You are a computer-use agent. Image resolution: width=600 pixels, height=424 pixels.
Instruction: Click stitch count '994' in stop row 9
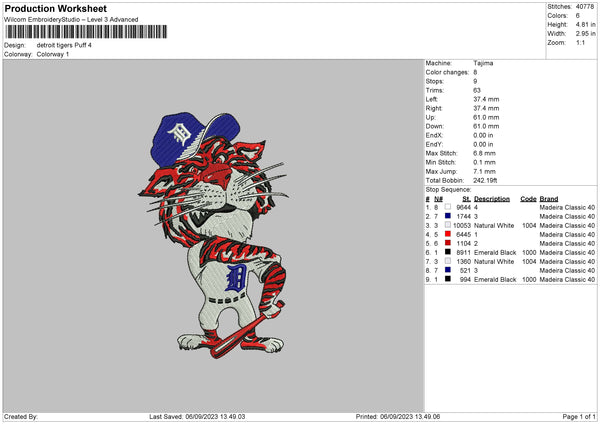465,279
